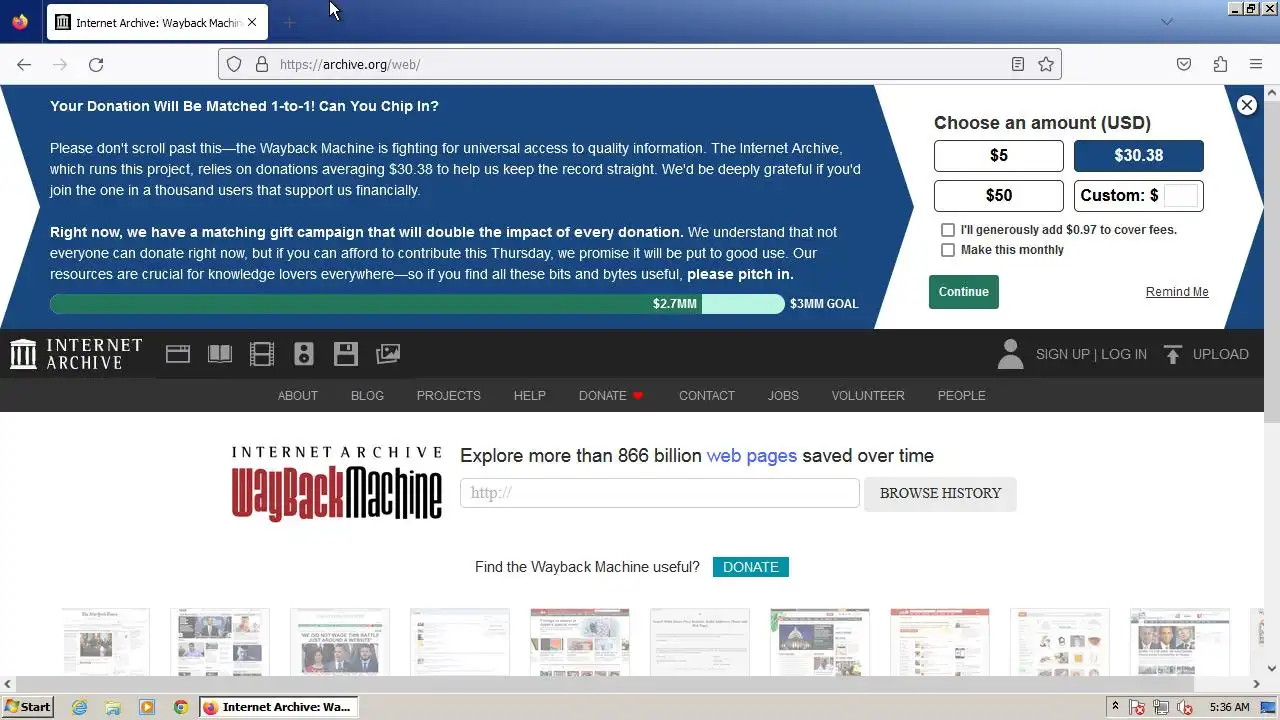The height and width of the screenshot is (720, 1280).
Task: Toggle reader view icon
Action: (x=1018, y=64)
